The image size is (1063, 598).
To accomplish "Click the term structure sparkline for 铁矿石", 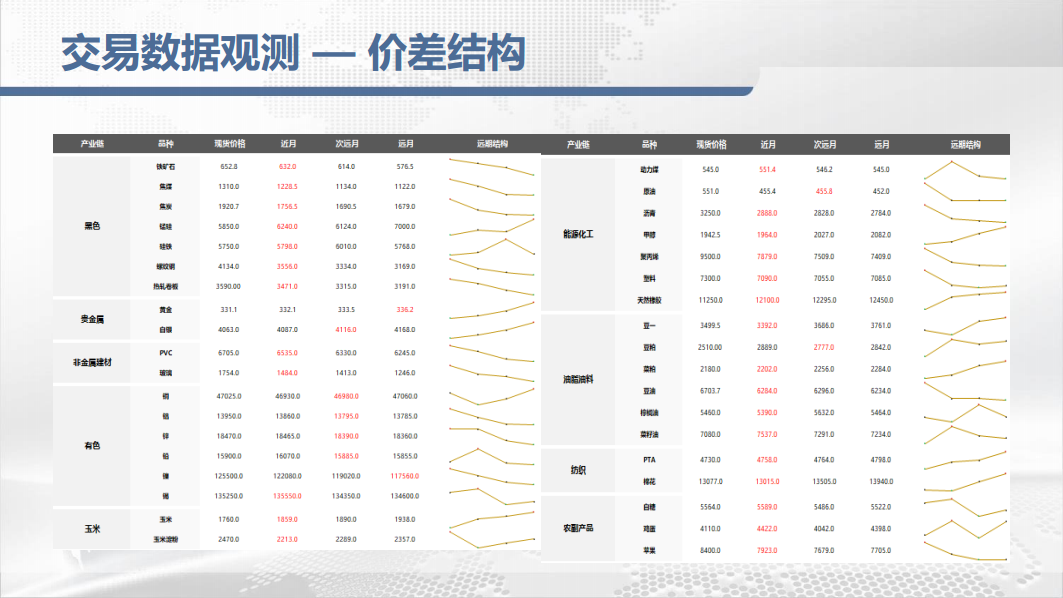I will tap(492, 166).
